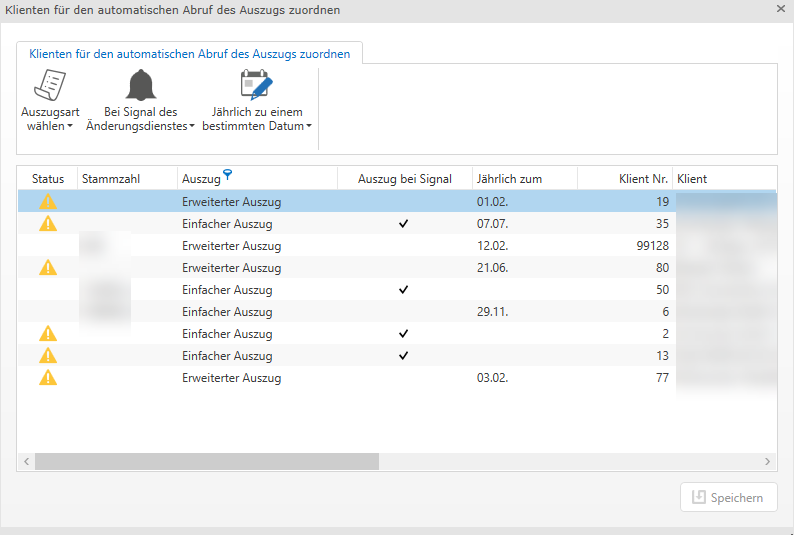Toggle signal checkmark for Klient Nr. 50
Screen dimensions: 794x535
pos(404,290)
